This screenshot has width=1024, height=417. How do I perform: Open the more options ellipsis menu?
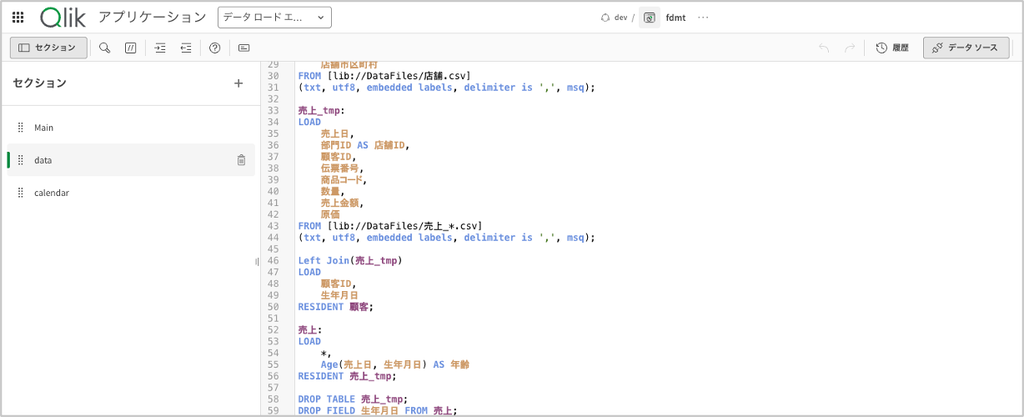[703, 18]
